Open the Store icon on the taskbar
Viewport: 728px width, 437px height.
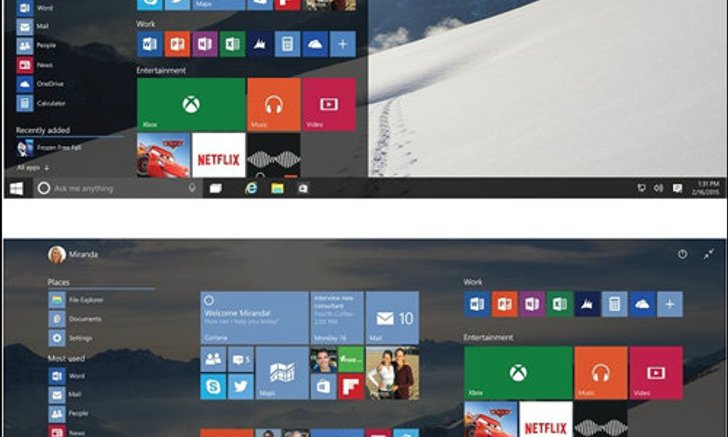coord(303,188)
